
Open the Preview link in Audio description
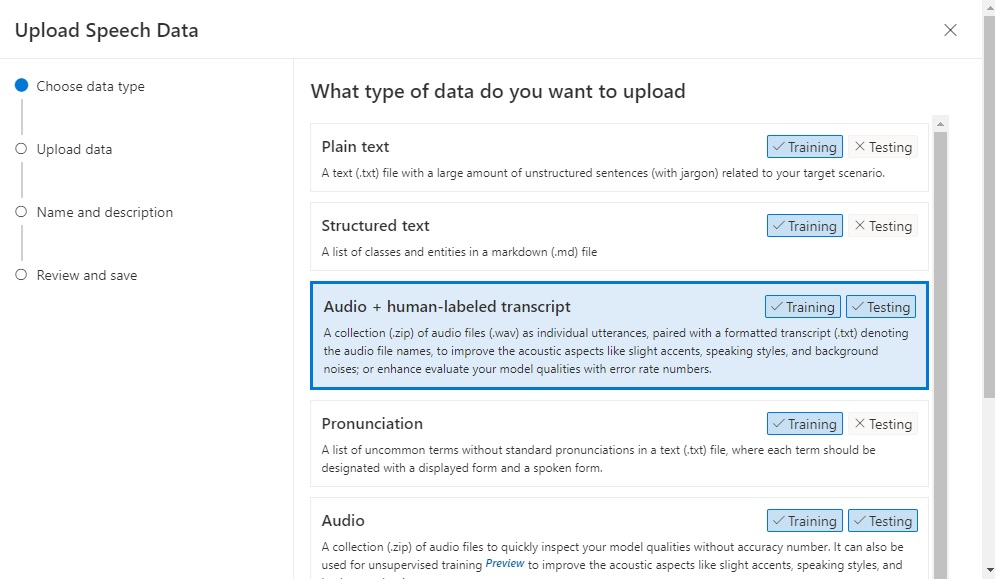pos(505,564)
